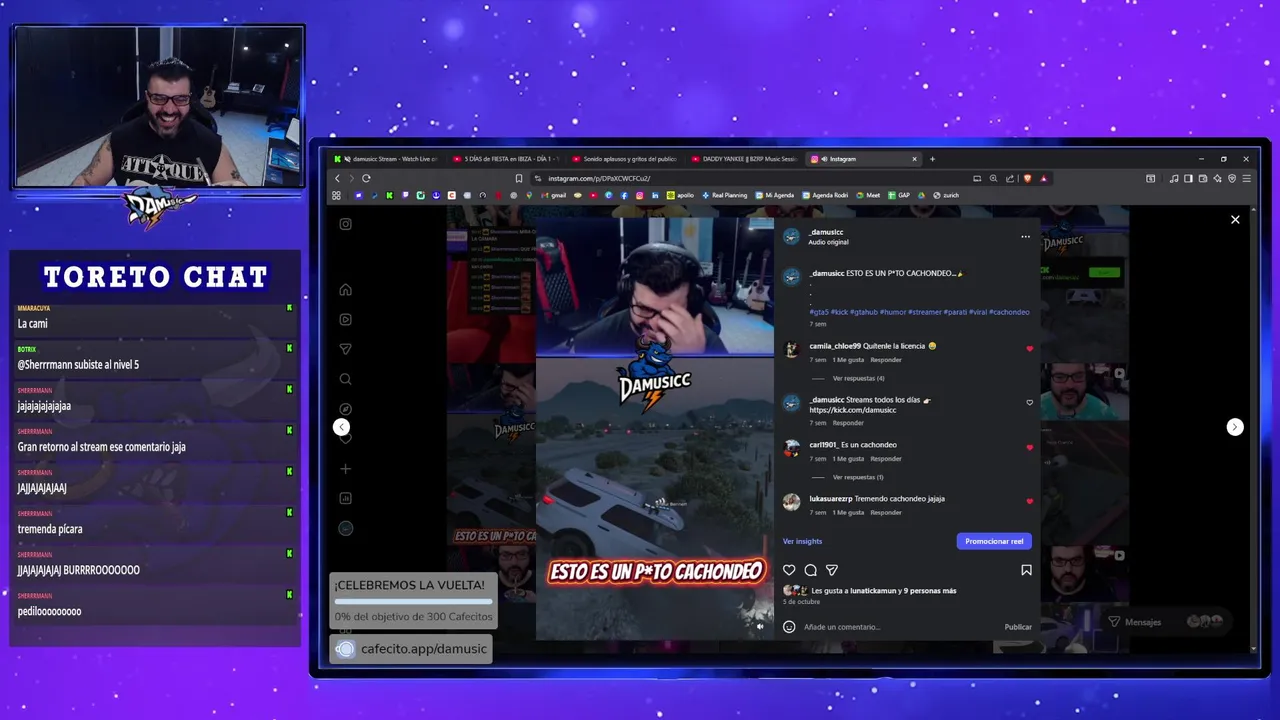Toggle heart on carl1901_ comment
Viewport: 1280px width, 720px height.
tap(1029, 448)
